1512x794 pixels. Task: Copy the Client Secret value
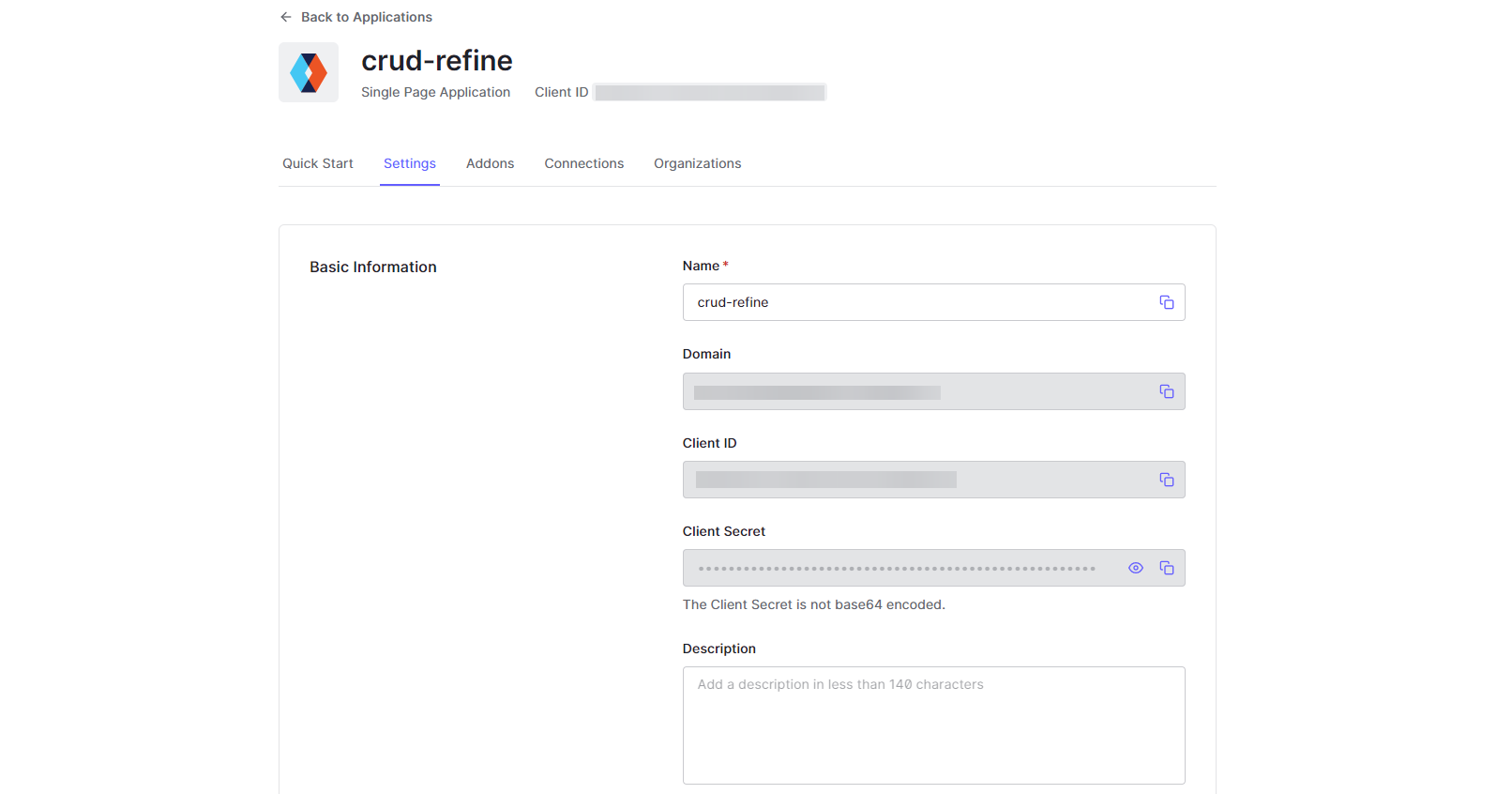click(1166, 568)
